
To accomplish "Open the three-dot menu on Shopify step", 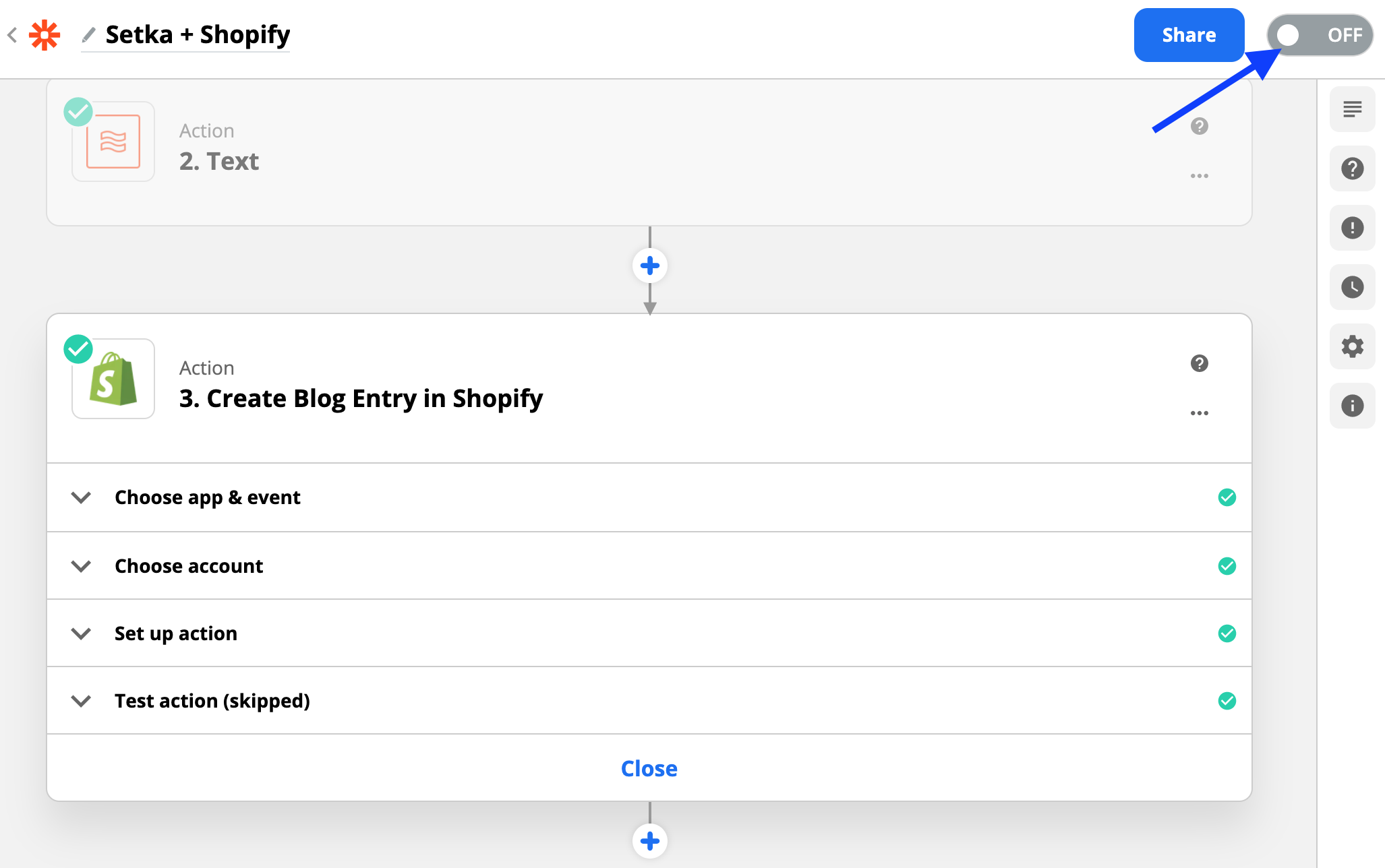I will point(1199,413).
